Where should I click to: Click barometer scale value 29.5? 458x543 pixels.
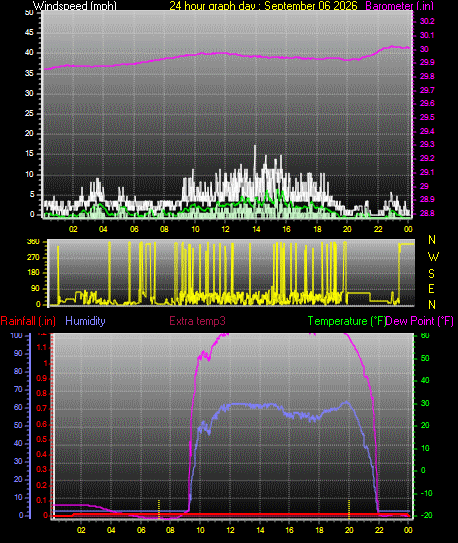(x=427, y=117)
